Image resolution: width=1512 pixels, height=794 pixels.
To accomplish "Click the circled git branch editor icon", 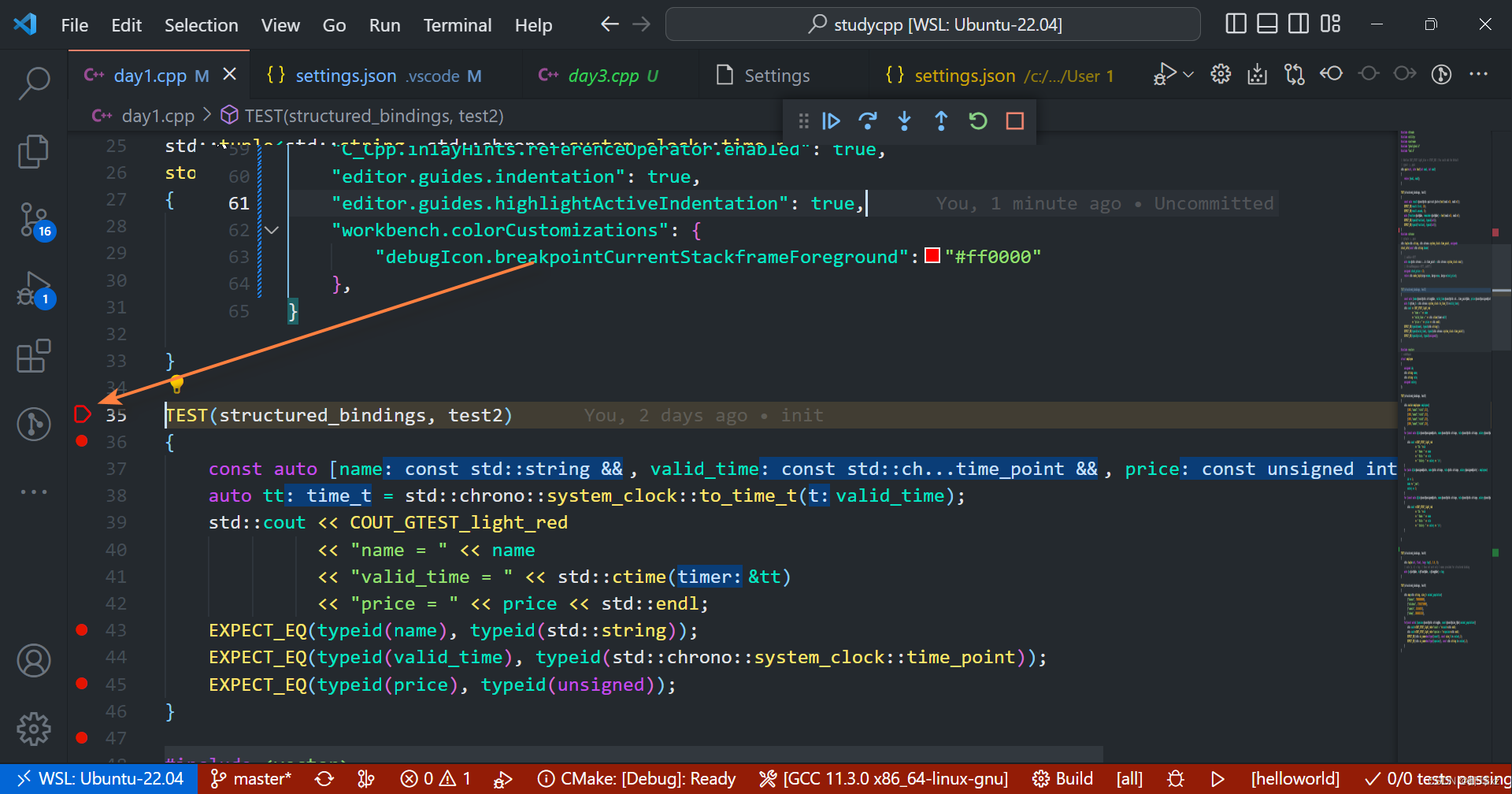I will (1441, 74).
